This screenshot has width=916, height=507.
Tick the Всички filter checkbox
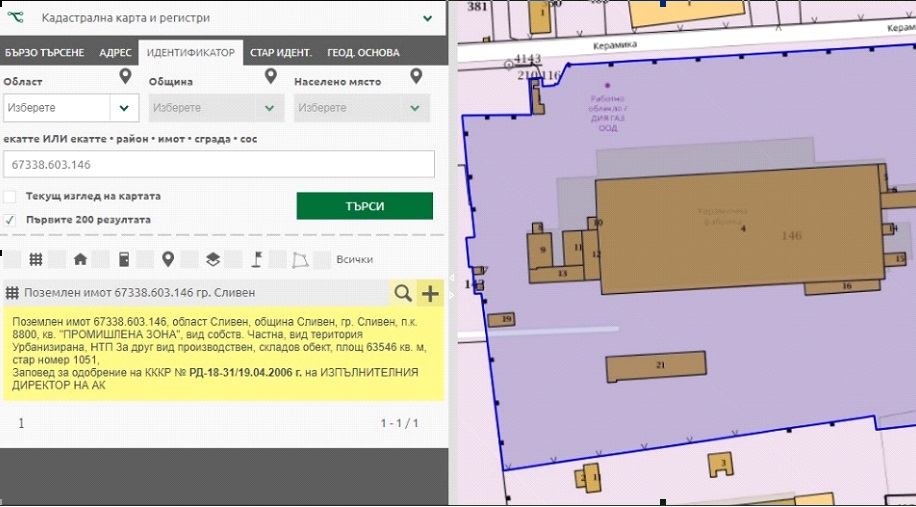click(x=322, y=259)
